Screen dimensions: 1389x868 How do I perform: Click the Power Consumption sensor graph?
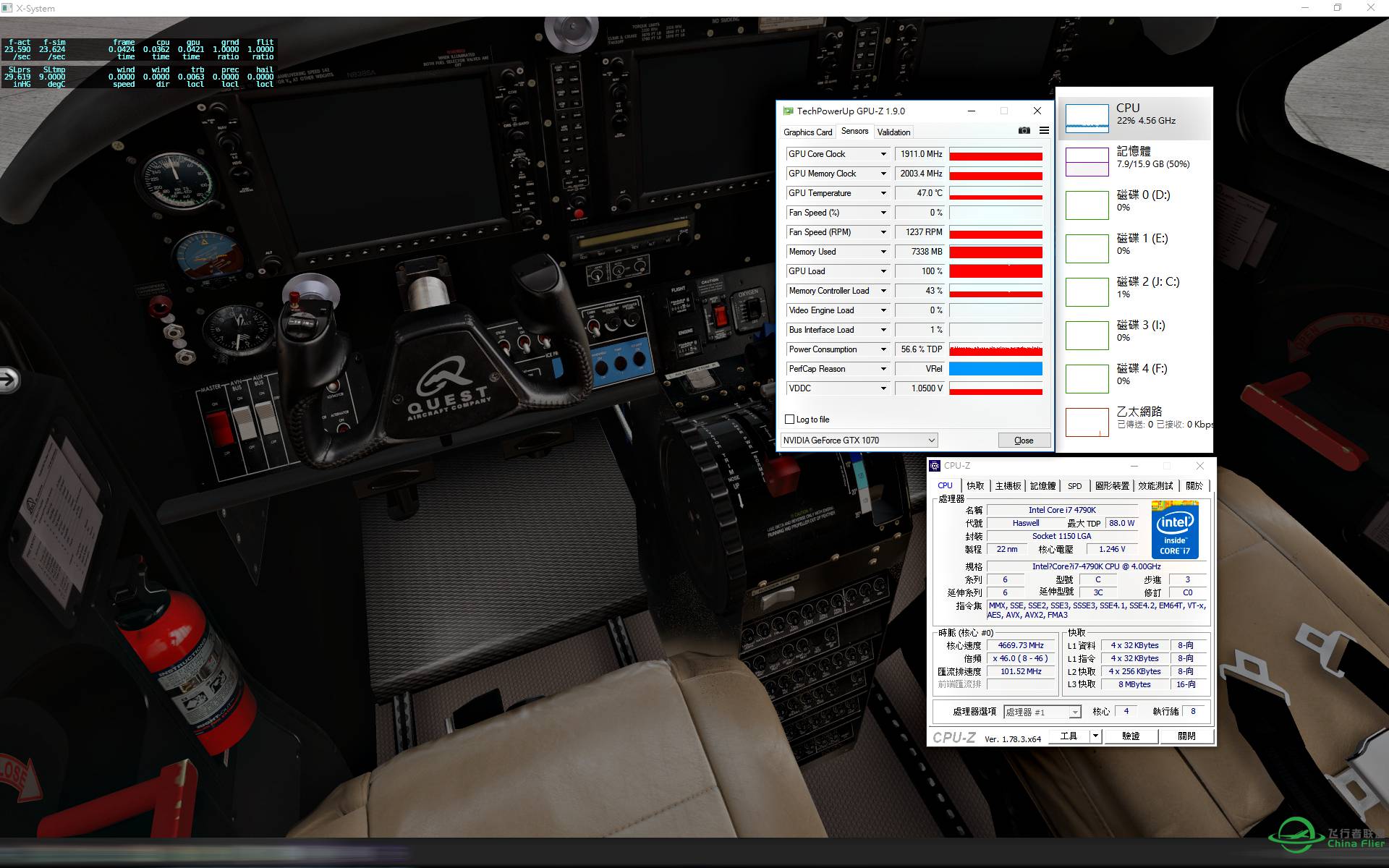(x=995, y=349)
